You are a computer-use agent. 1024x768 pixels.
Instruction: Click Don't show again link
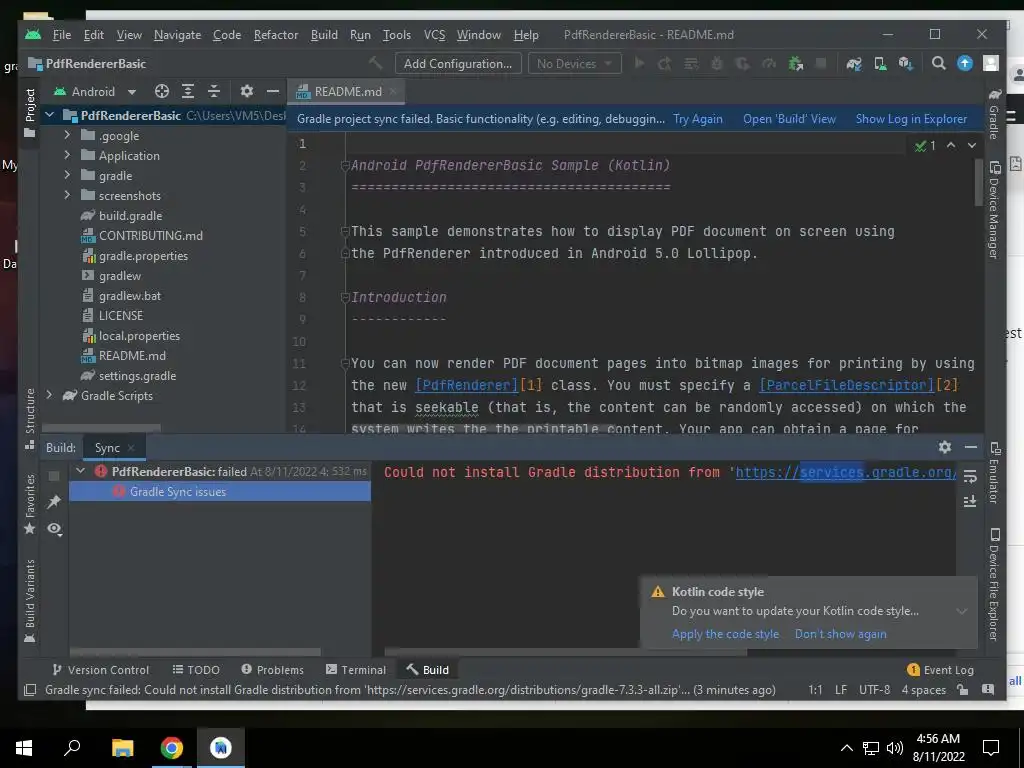pos(840,633)
